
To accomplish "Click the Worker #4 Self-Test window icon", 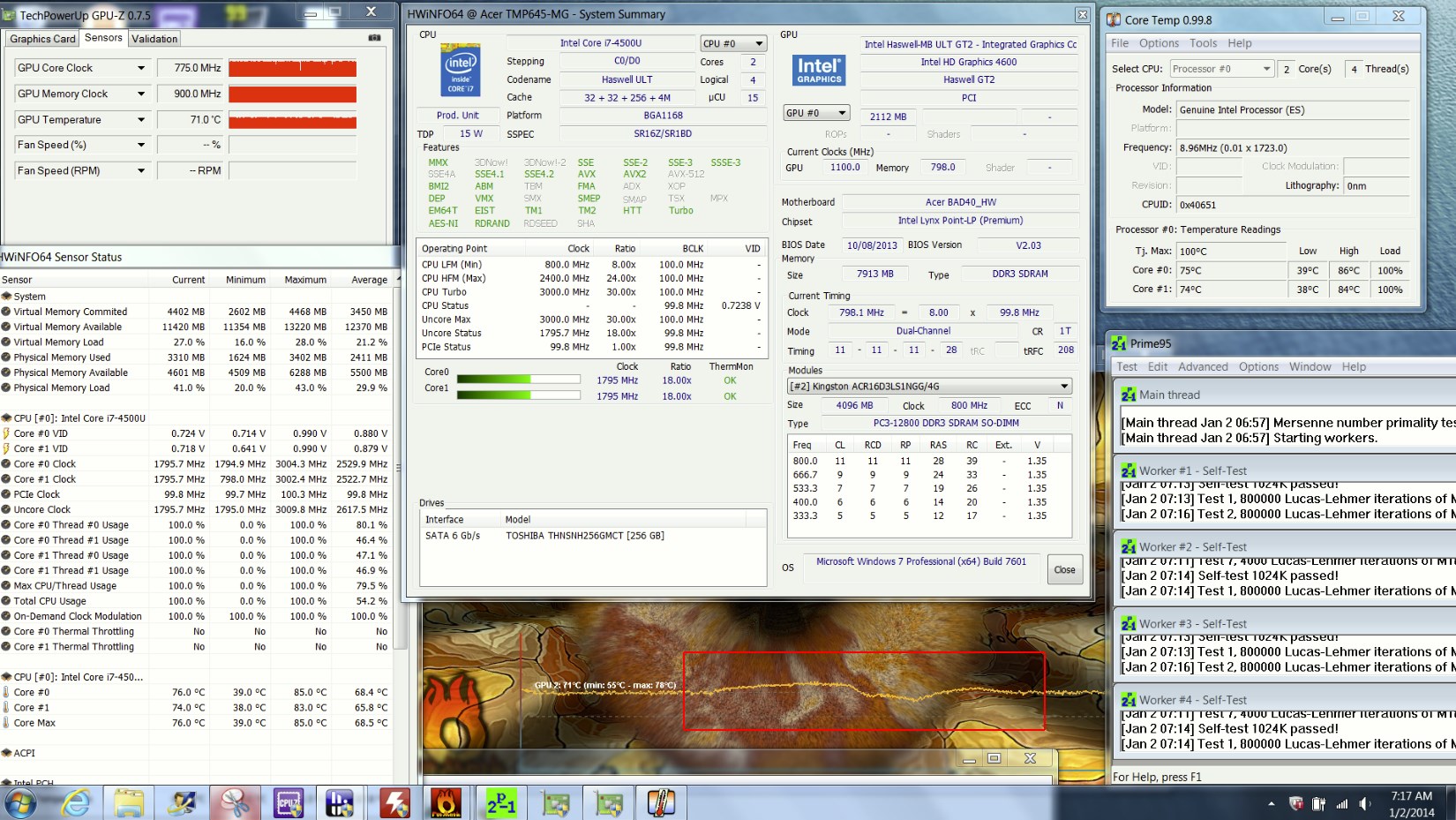I will (1128, 700).
